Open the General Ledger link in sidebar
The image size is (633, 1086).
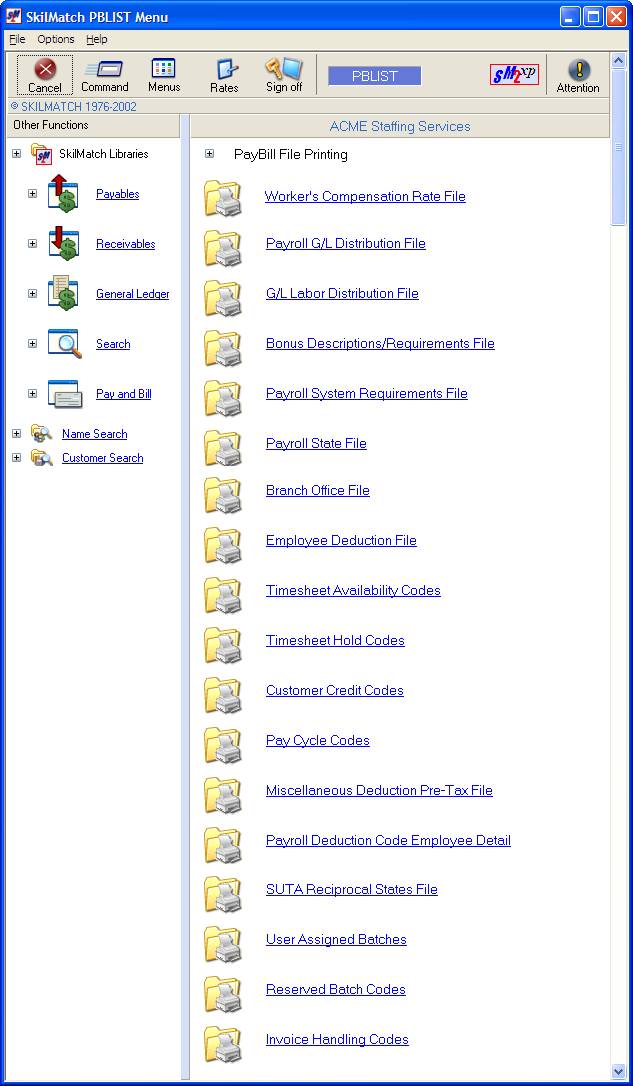pyautogui.click(x=133, y=294)
